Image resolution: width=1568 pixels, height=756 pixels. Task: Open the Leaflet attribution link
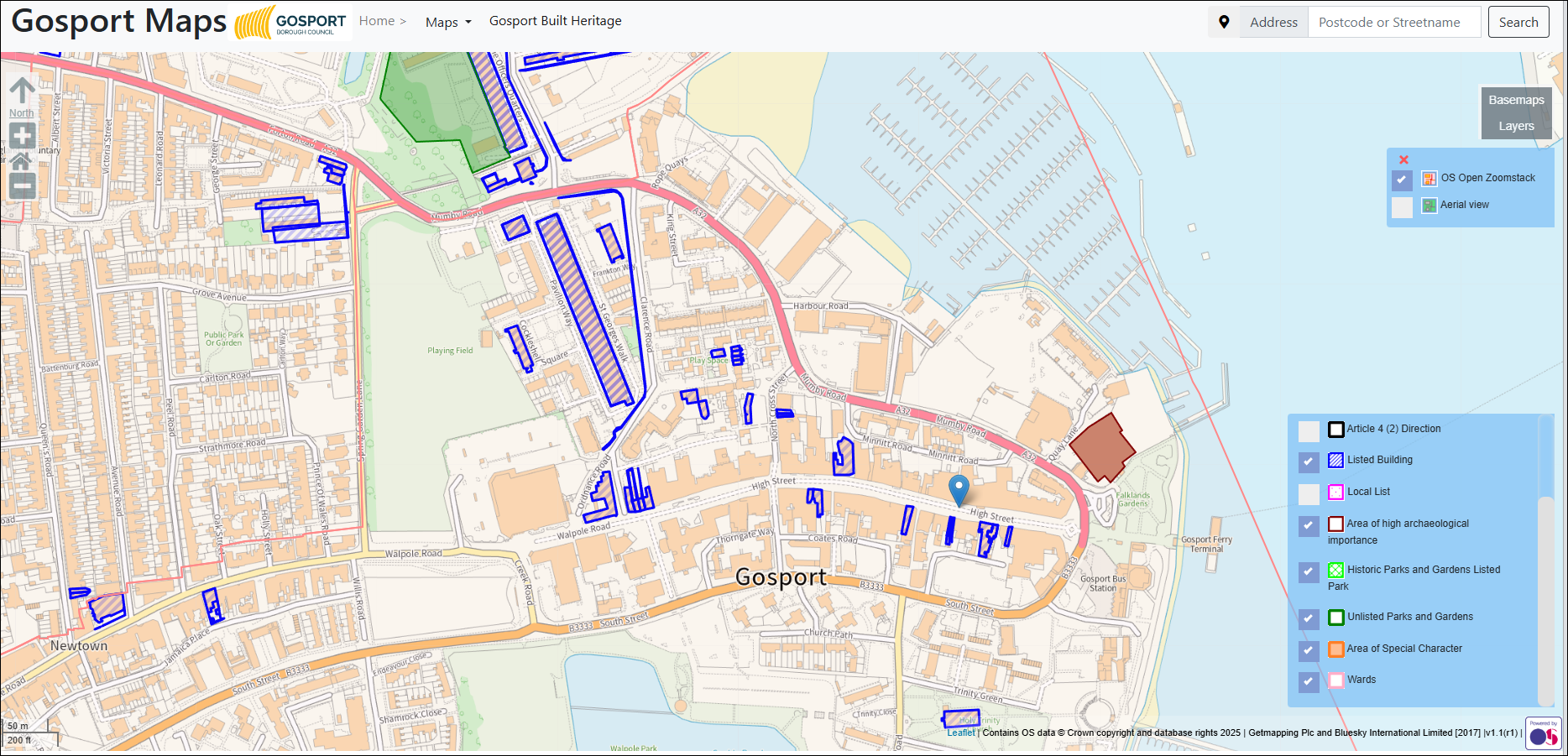point(961,733)
